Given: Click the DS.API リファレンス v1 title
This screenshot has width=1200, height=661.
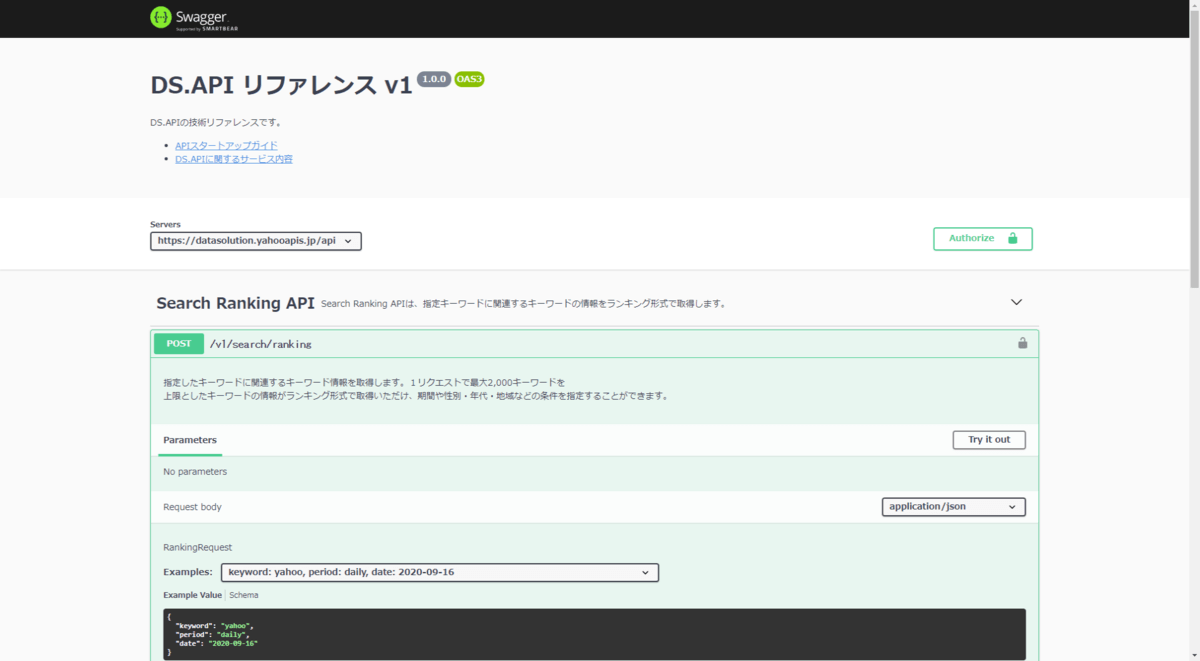Looking at the screenshot, I should click(x=281, y=85).
